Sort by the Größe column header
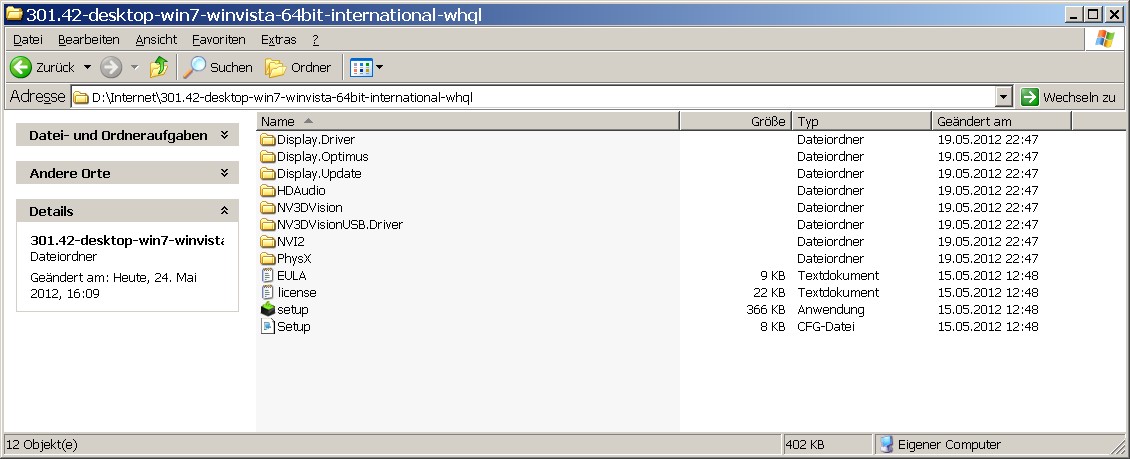This screenshot has height=459, width=1130. click(x=736, y=121)
